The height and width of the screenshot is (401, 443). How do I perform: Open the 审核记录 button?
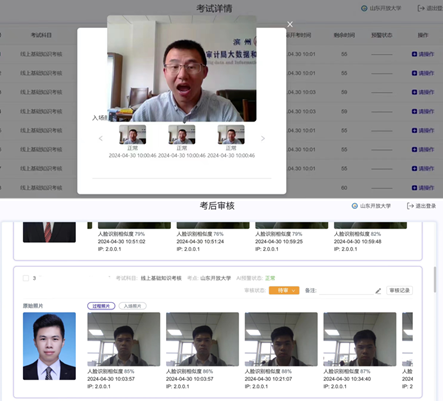(400, 290)
